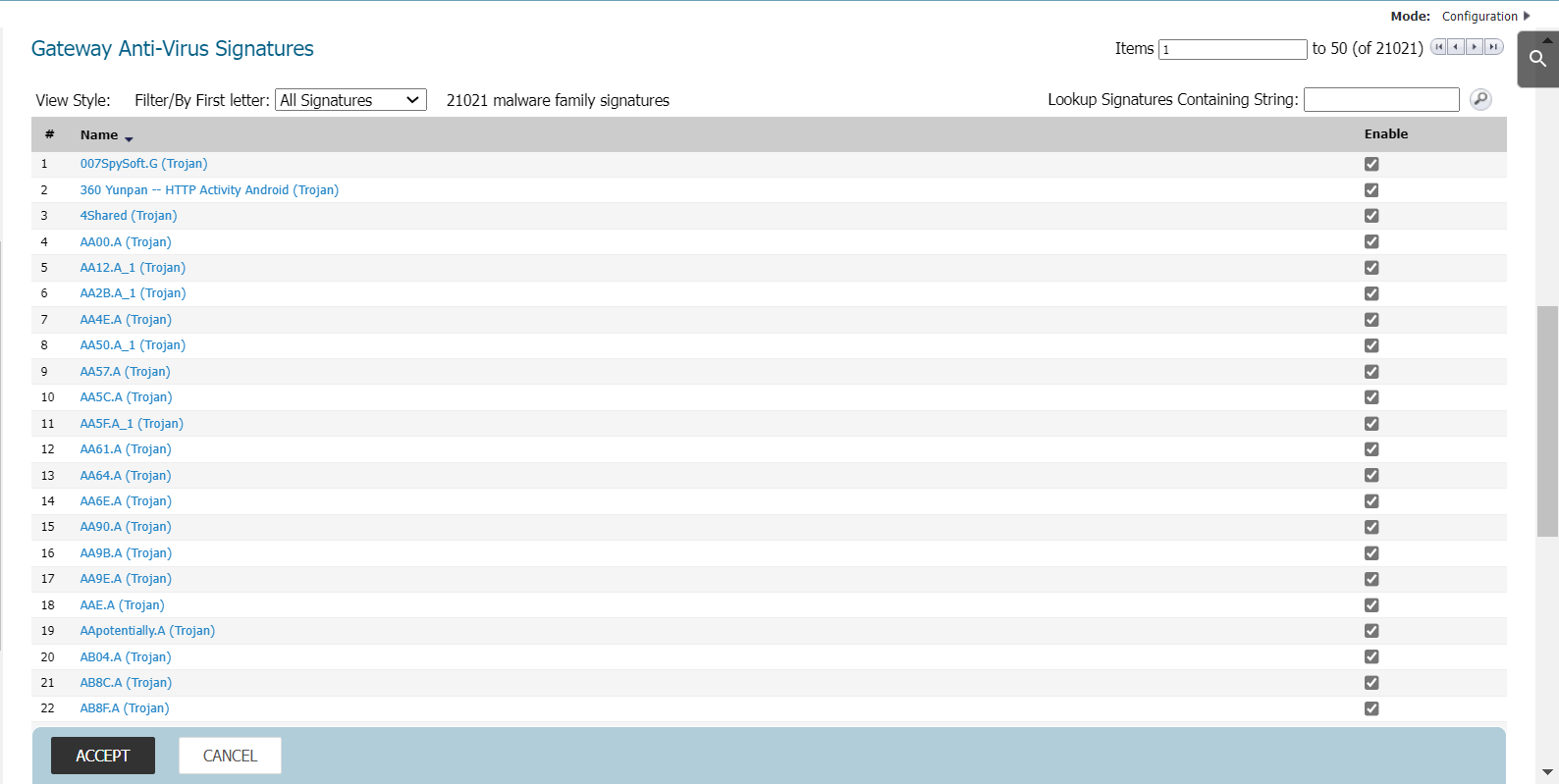This screenshot has height=784, width=1559.
Task: Click the CANCEL button
Action: pyautogui.click(x=230, y=756)
